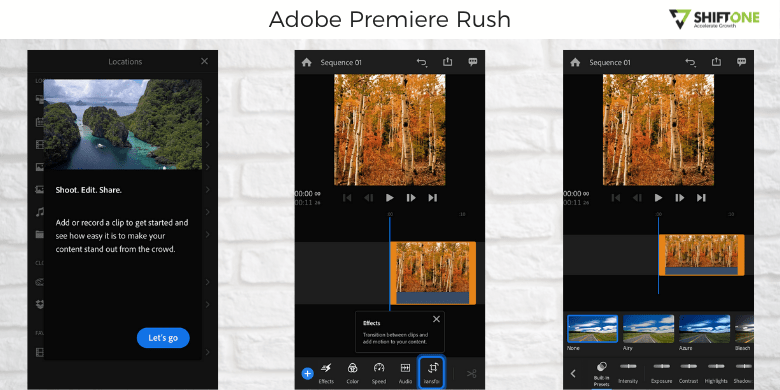Screen dimensions: 780x390
Task: Open the feedback bubble on the Effects-tooltip screen
Action: (x=473, y=62)
